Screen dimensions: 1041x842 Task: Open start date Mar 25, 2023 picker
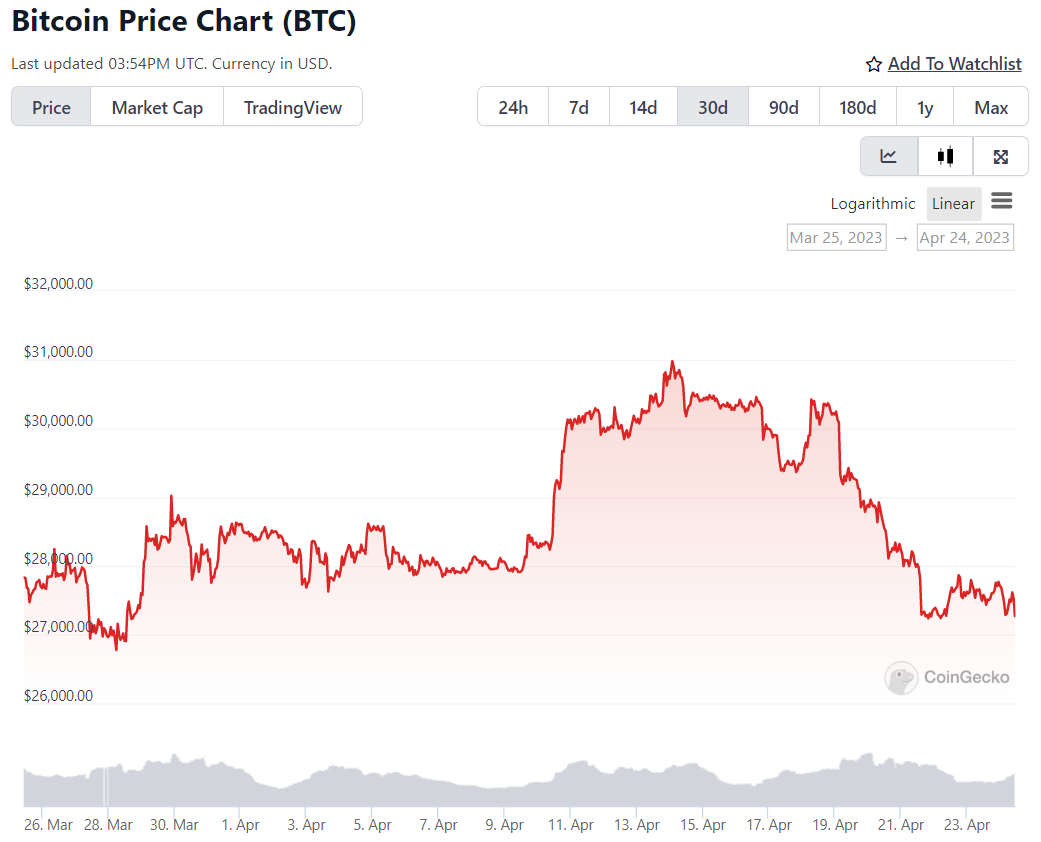point(837,237)
